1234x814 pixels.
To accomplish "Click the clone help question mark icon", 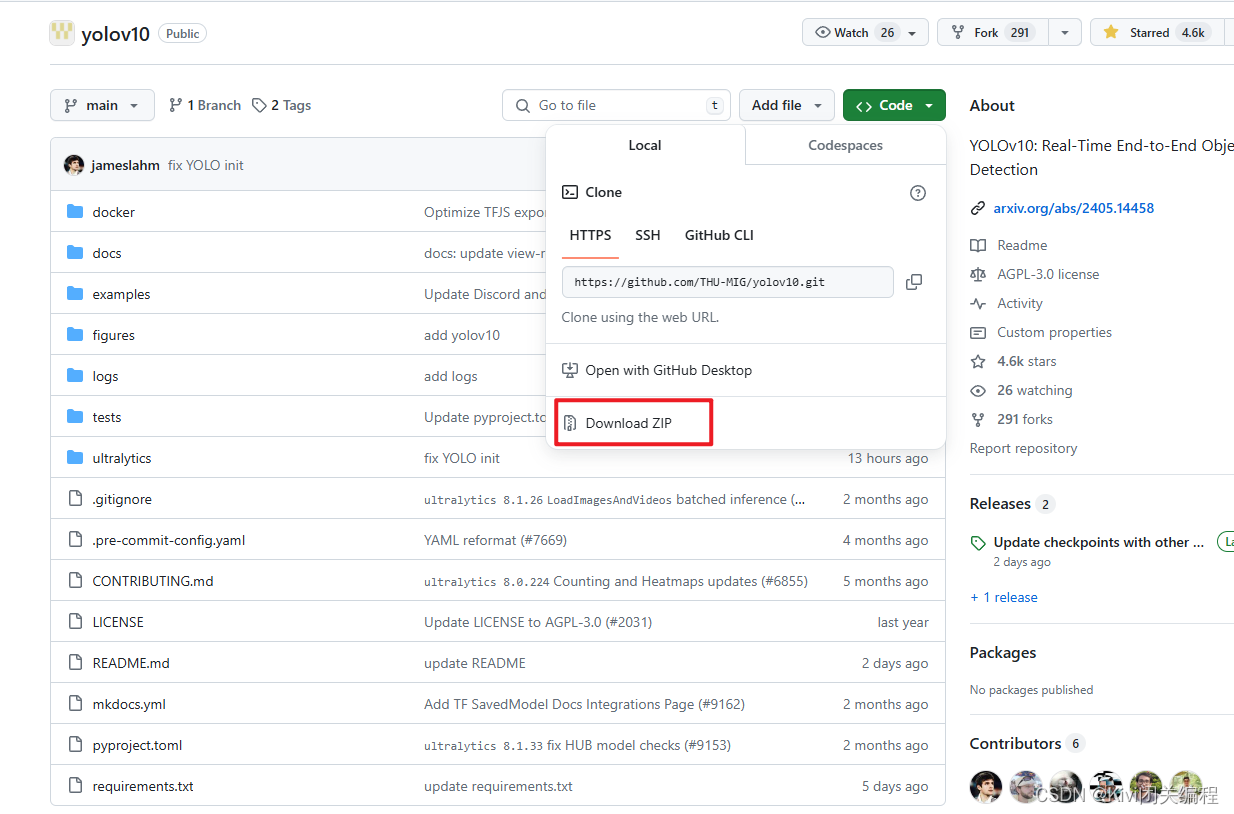I will (x=918, y=193).
